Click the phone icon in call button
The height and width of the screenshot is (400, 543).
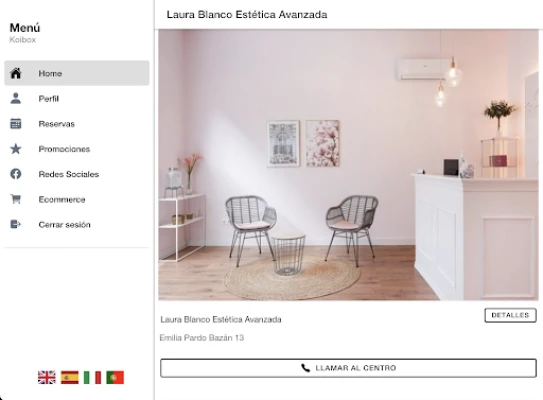click(305, 368)
